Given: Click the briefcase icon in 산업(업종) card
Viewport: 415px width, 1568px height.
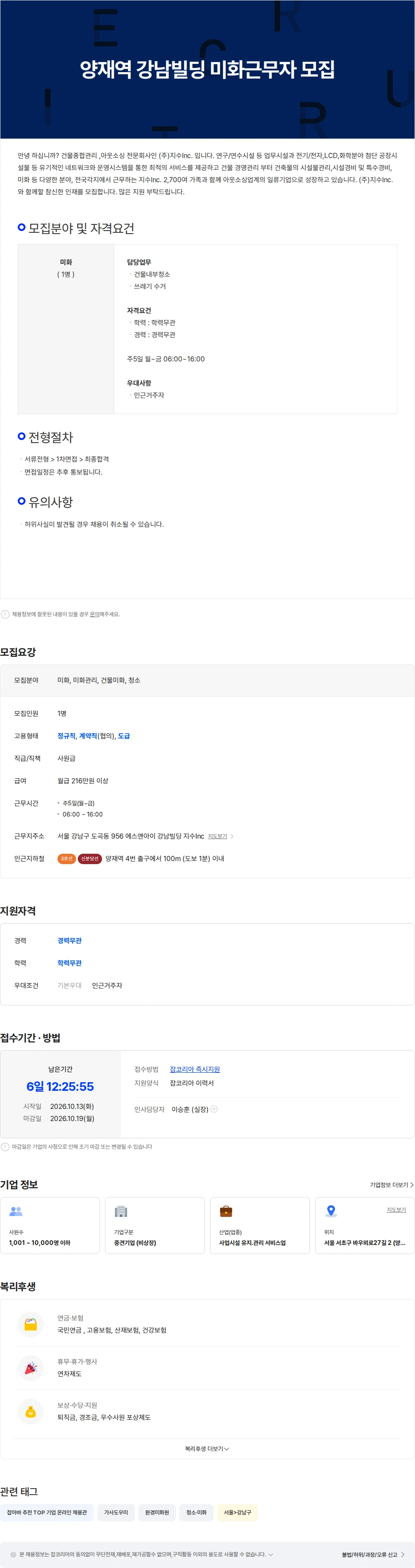Looking at the screenshot, I should [x=226, y=1211].
